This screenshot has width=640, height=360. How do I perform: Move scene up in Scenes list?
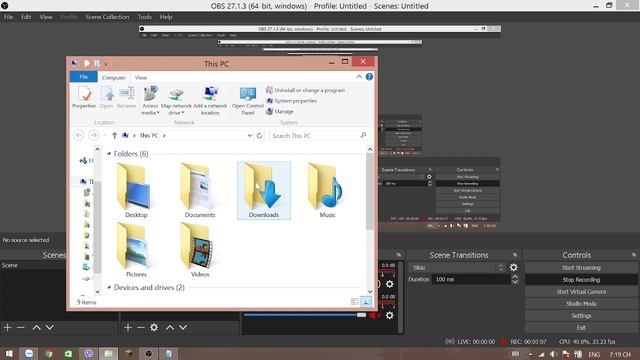tap(36, 327)
